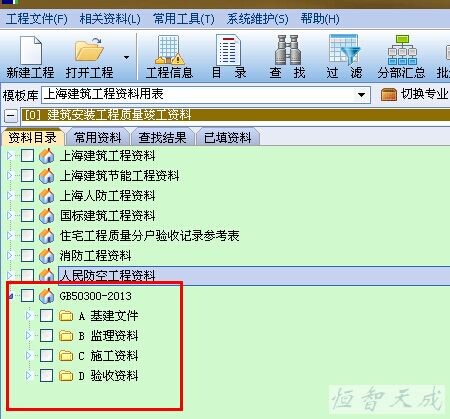This screenshot has height=419, width=450.
Task: Open the dropdown arrow beside 打开工程
Action: pos(126,57)
